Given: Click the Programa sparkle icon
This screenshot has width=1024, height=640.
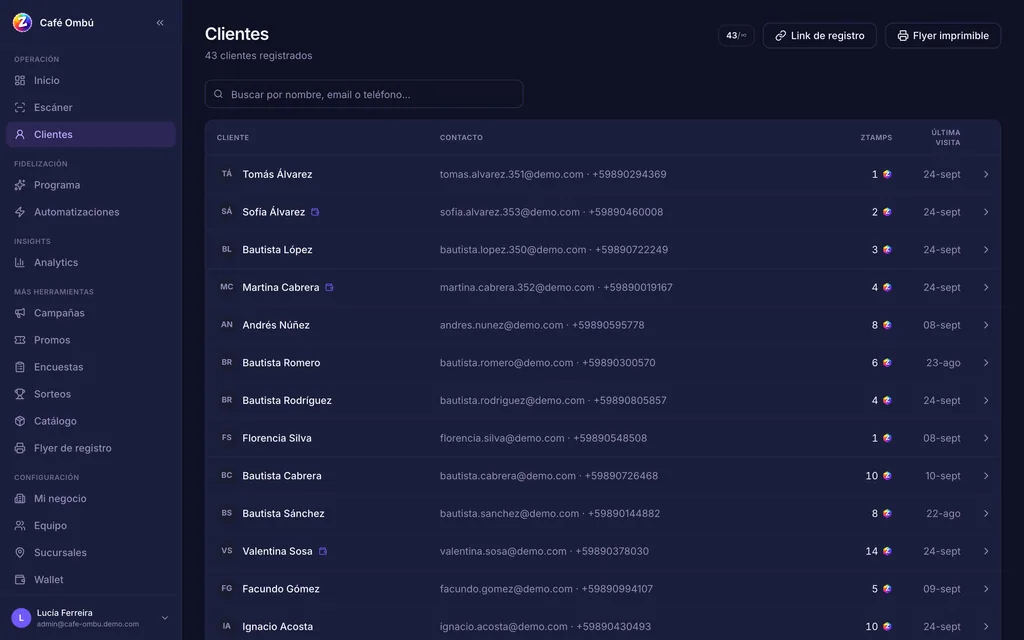Looking at the screenshot, I should 20,185.
